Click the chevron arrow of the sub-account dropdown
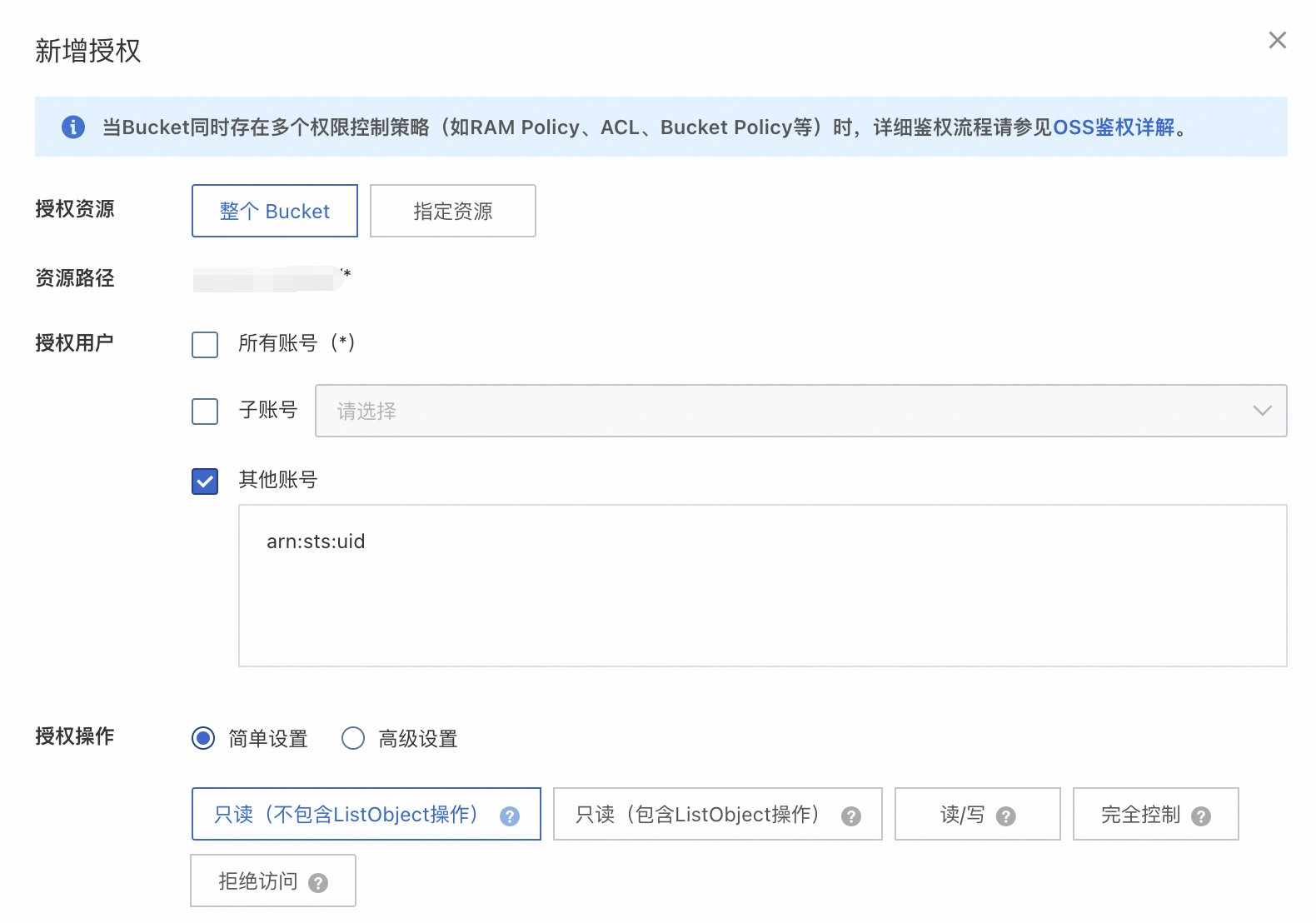The width and height of the screenshot is (1316, 923). [x=1262, y=411]
